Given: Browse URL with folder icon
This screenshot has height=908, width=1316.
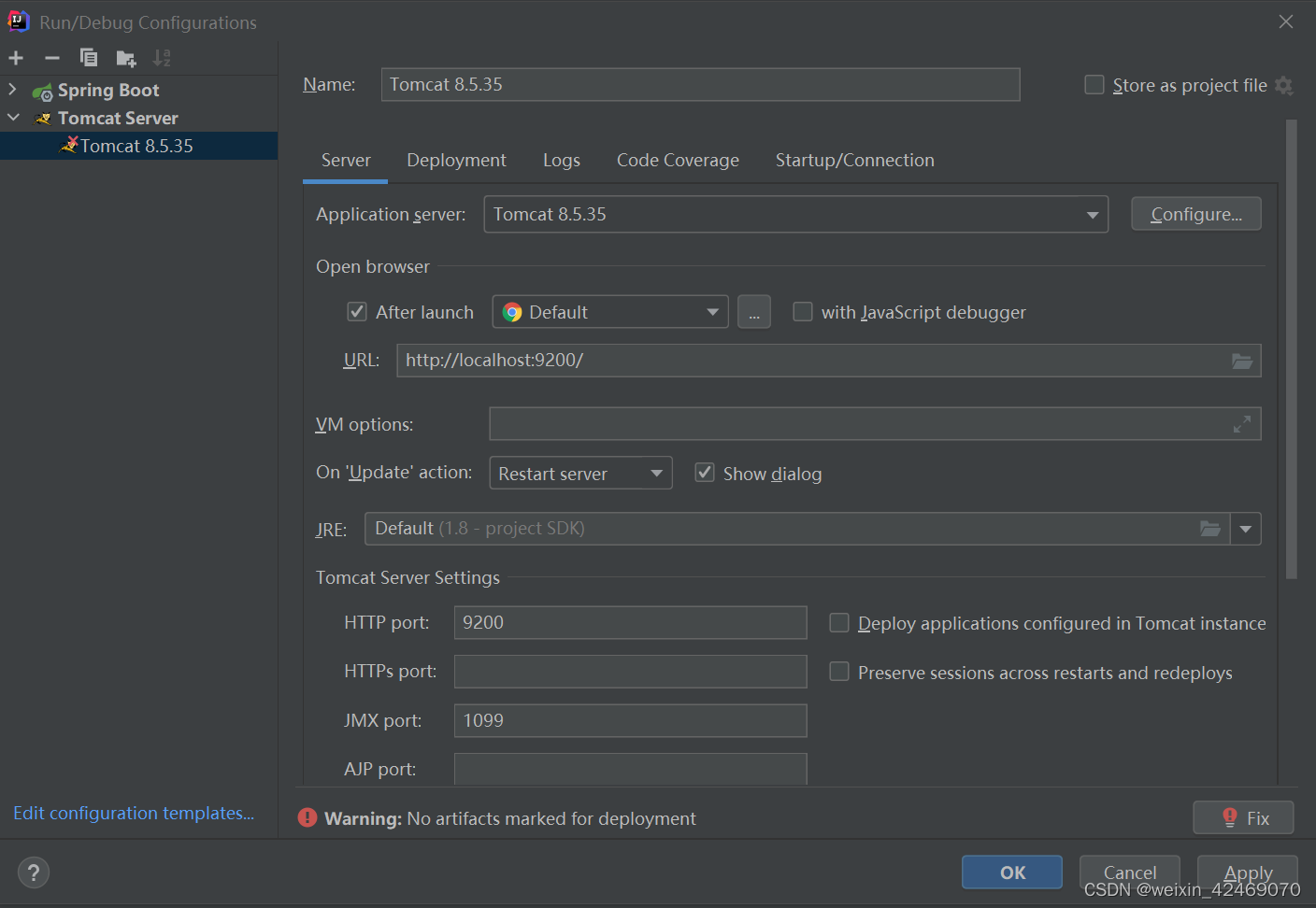Looking at the screenshot, I should pyautogui.click(x=1242, y=361).
